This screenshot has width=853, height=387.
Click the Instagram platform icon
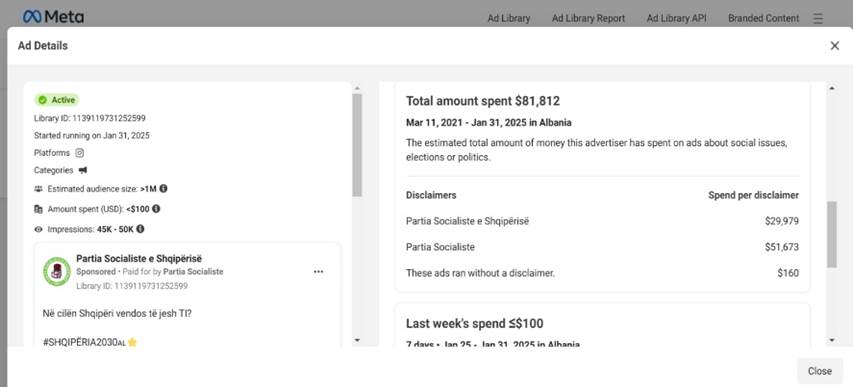[79, 153]
